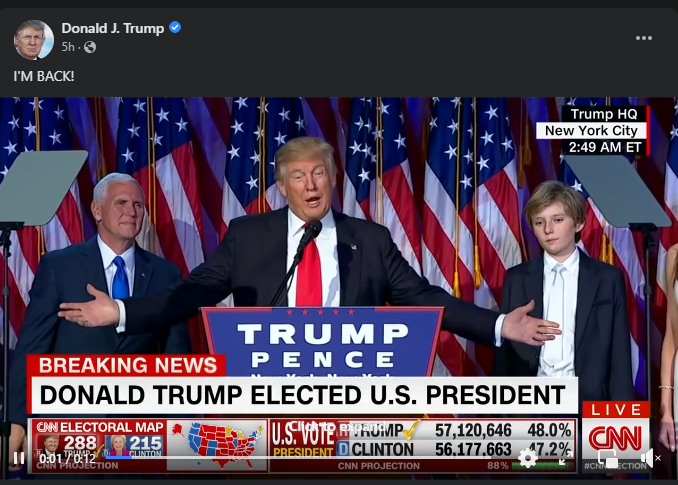Click the I'M BACK! post text
Image resolution: width=678 pixels, height=485 pixels.
44,76
